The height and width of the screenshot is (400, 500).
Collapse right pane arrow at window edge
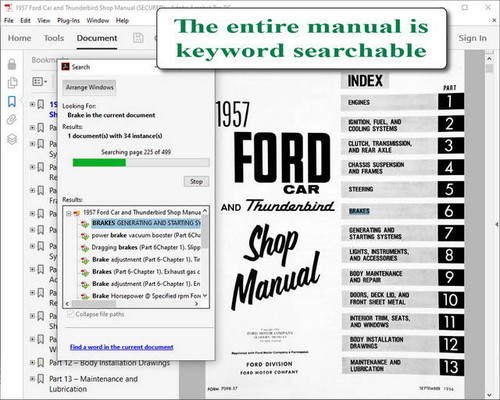point(497,225)
